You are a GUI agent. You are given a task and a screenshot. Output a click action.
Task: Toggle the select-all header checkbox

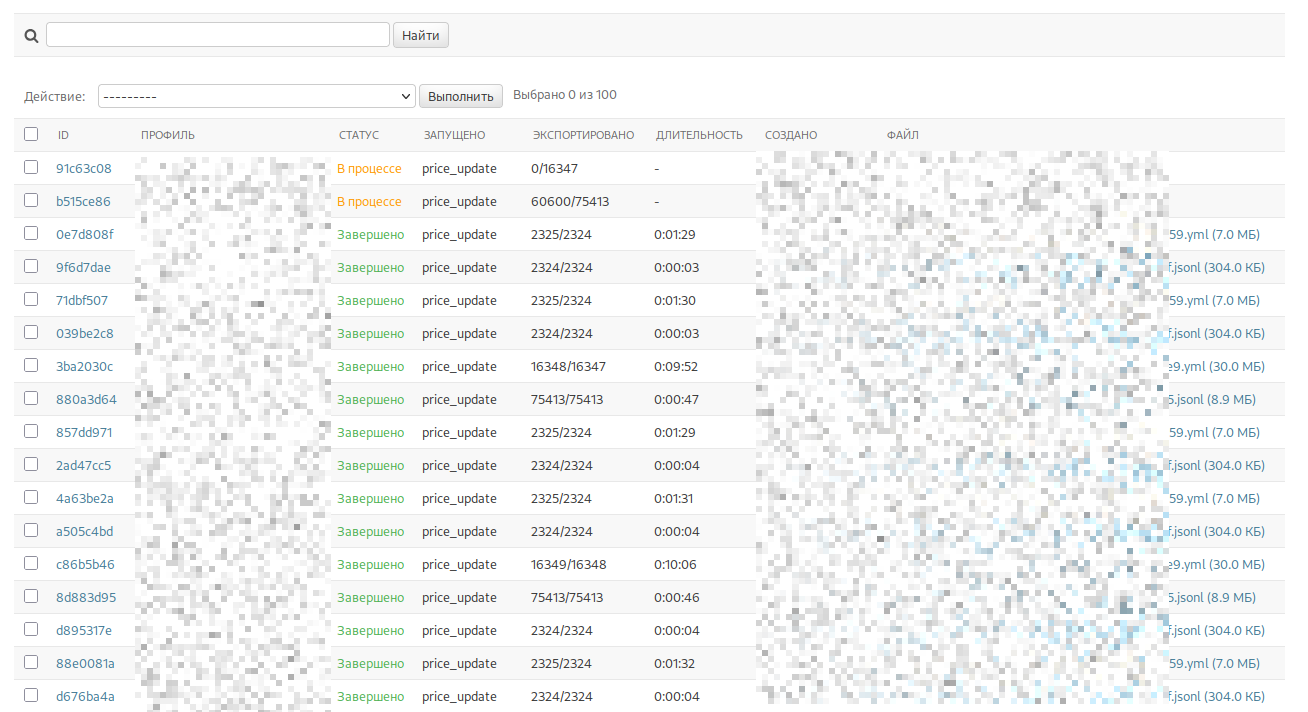click(31, 134)
